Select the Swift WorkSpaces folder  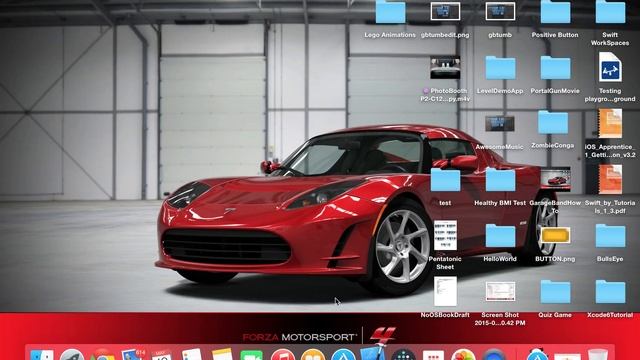click(x=610, y=12)
